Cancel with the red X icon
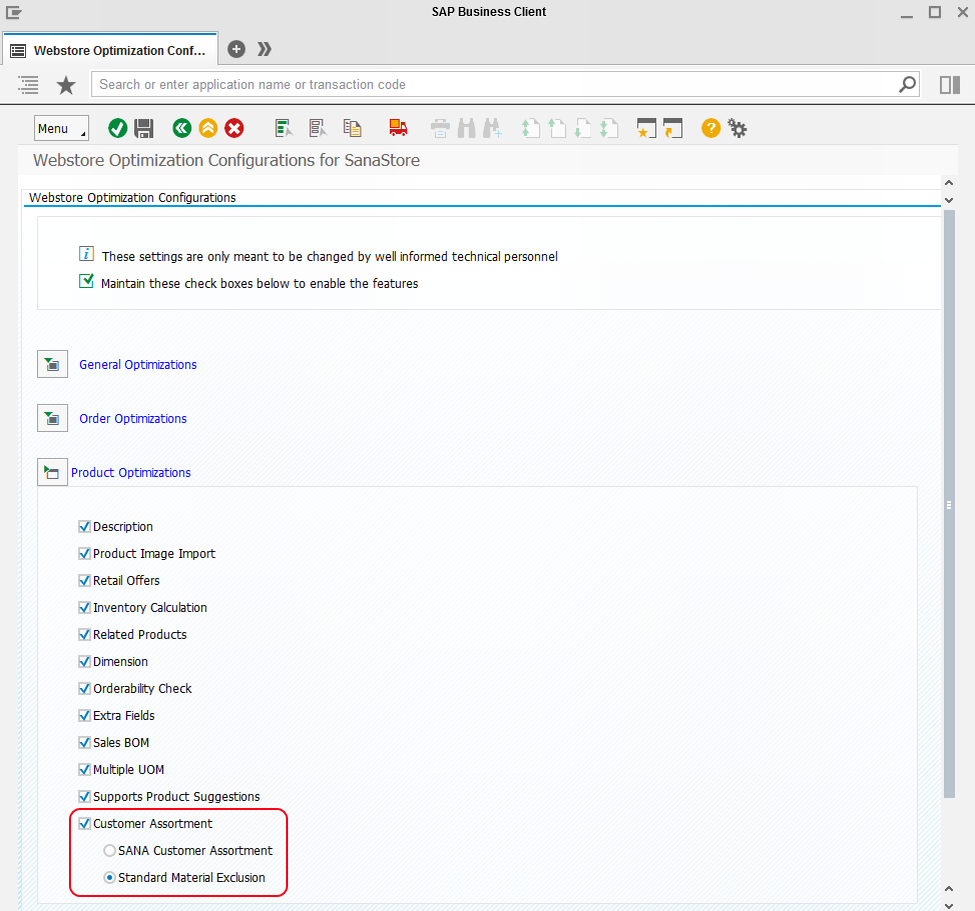 (234, 129)
